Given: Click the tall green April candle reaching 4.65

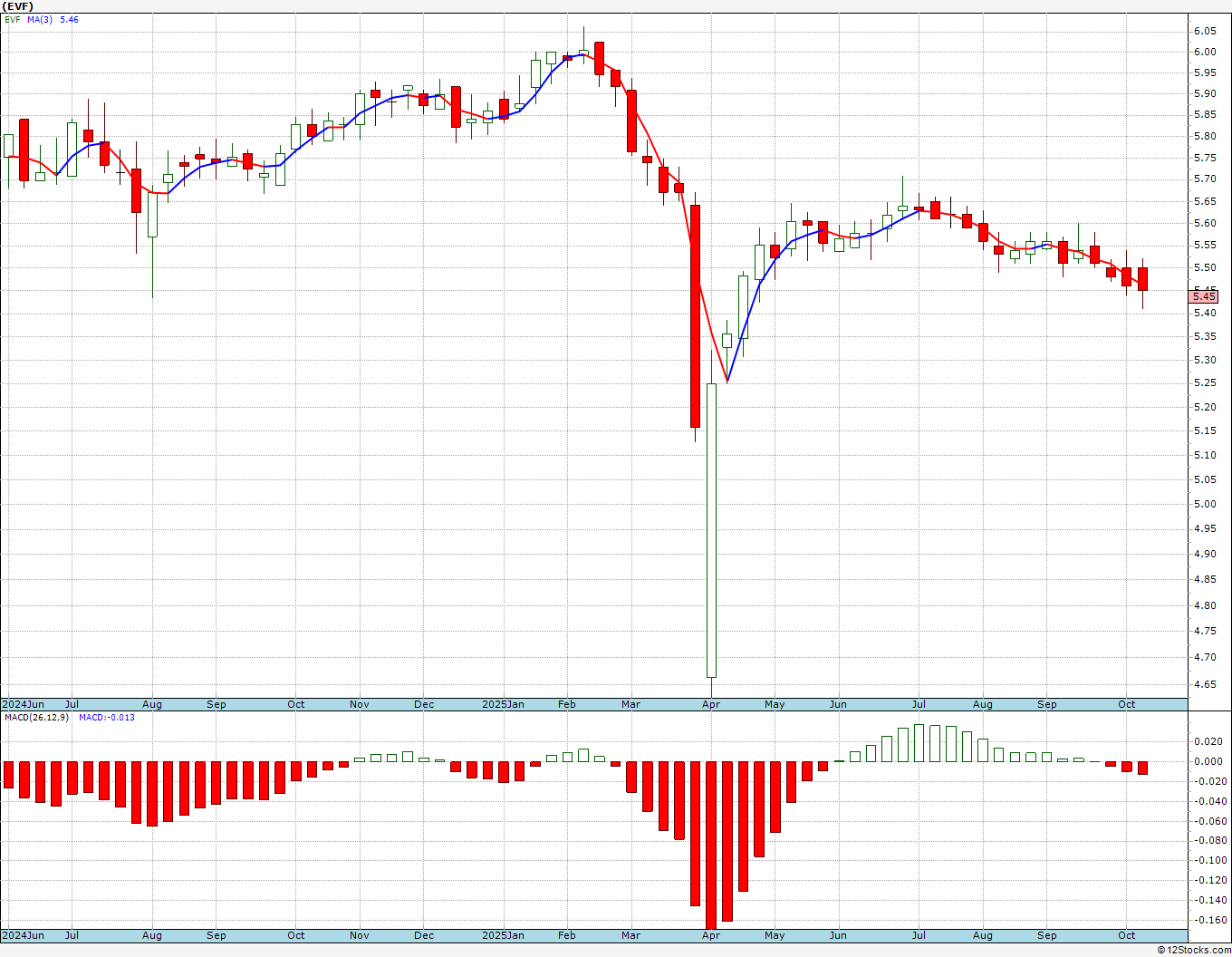Looking at the screenshot, I should [711, 530].
